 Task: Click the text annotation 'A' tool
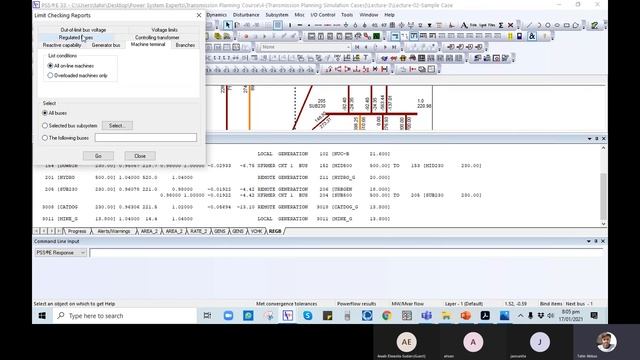pos(464,25)
